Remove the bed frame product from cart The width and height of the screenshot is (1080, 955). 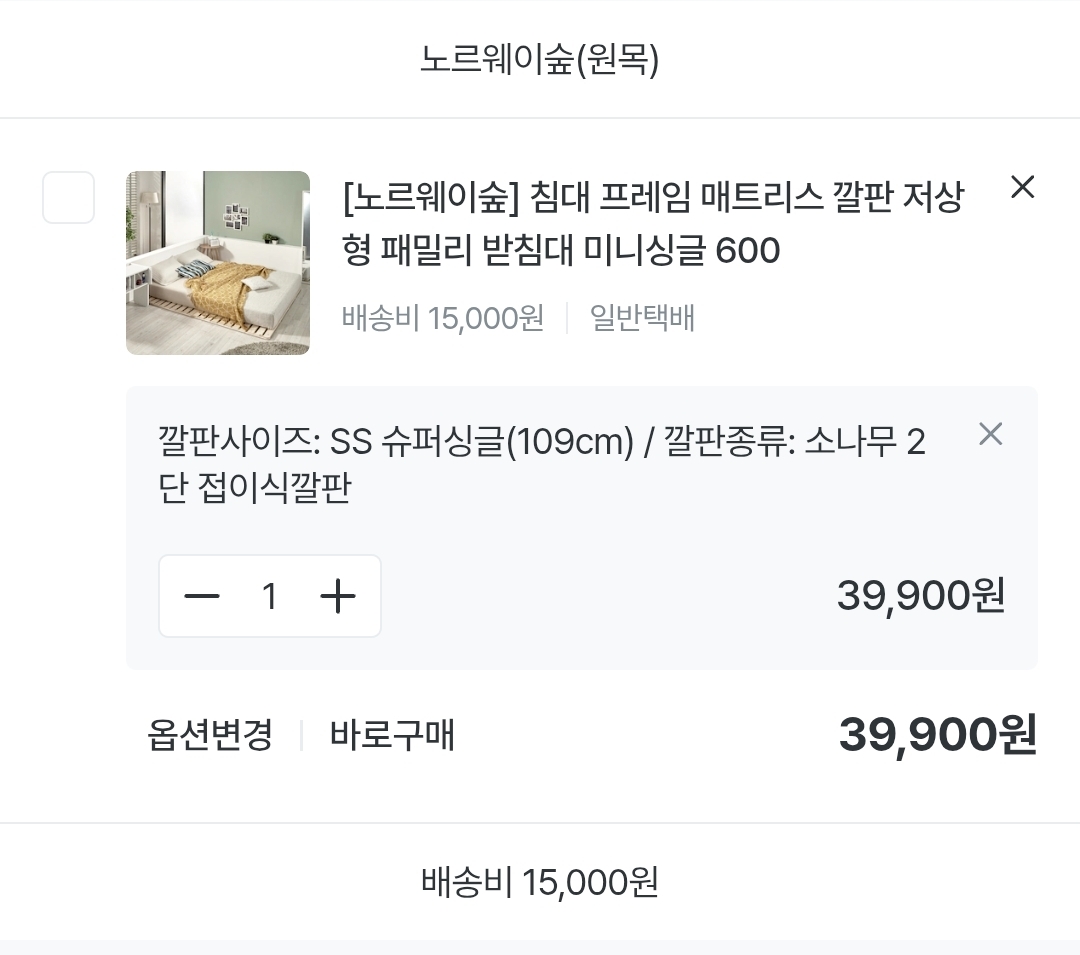[1021, 187]
